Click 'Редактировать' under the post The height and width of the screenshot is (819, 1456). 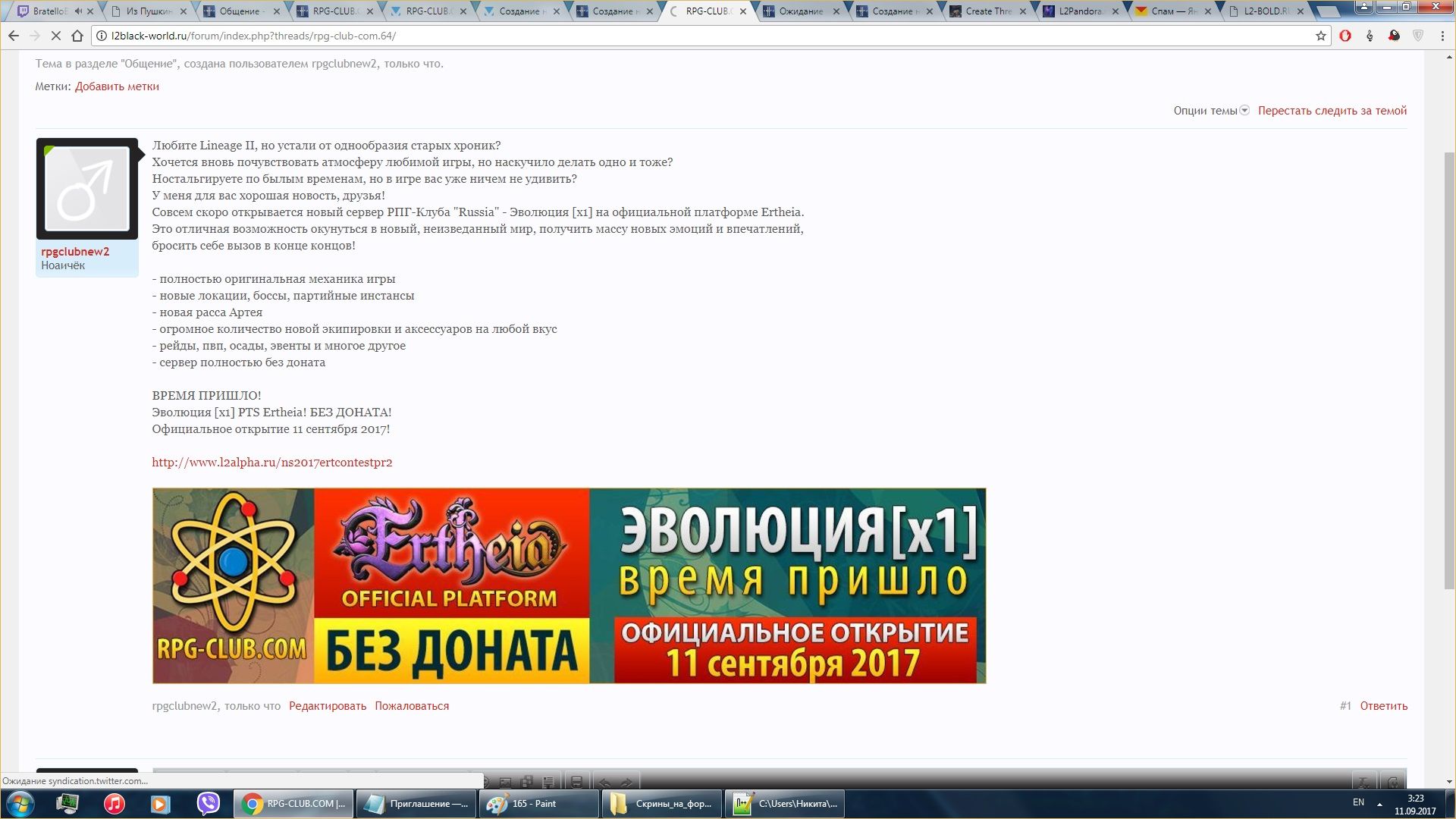pyautogui.click(x=328, y=706)
